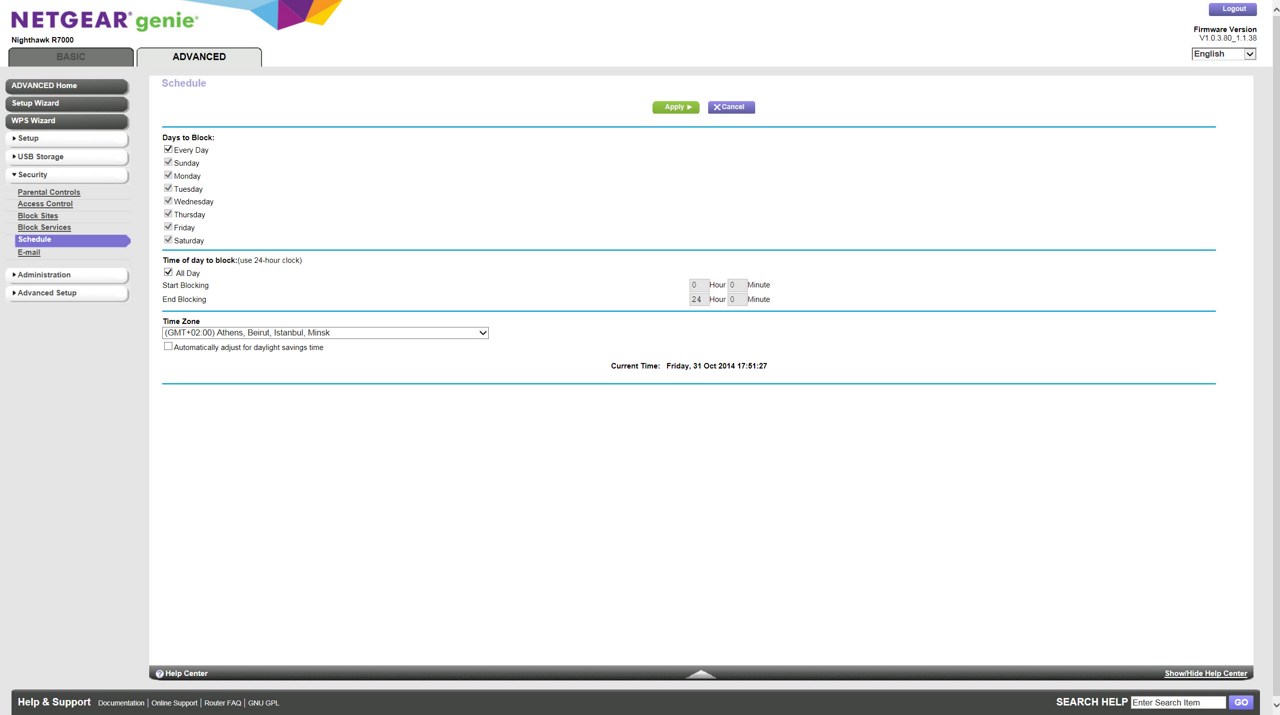Toggle the Tuesday checkbox
The image size is (1280, 715).
168,188
